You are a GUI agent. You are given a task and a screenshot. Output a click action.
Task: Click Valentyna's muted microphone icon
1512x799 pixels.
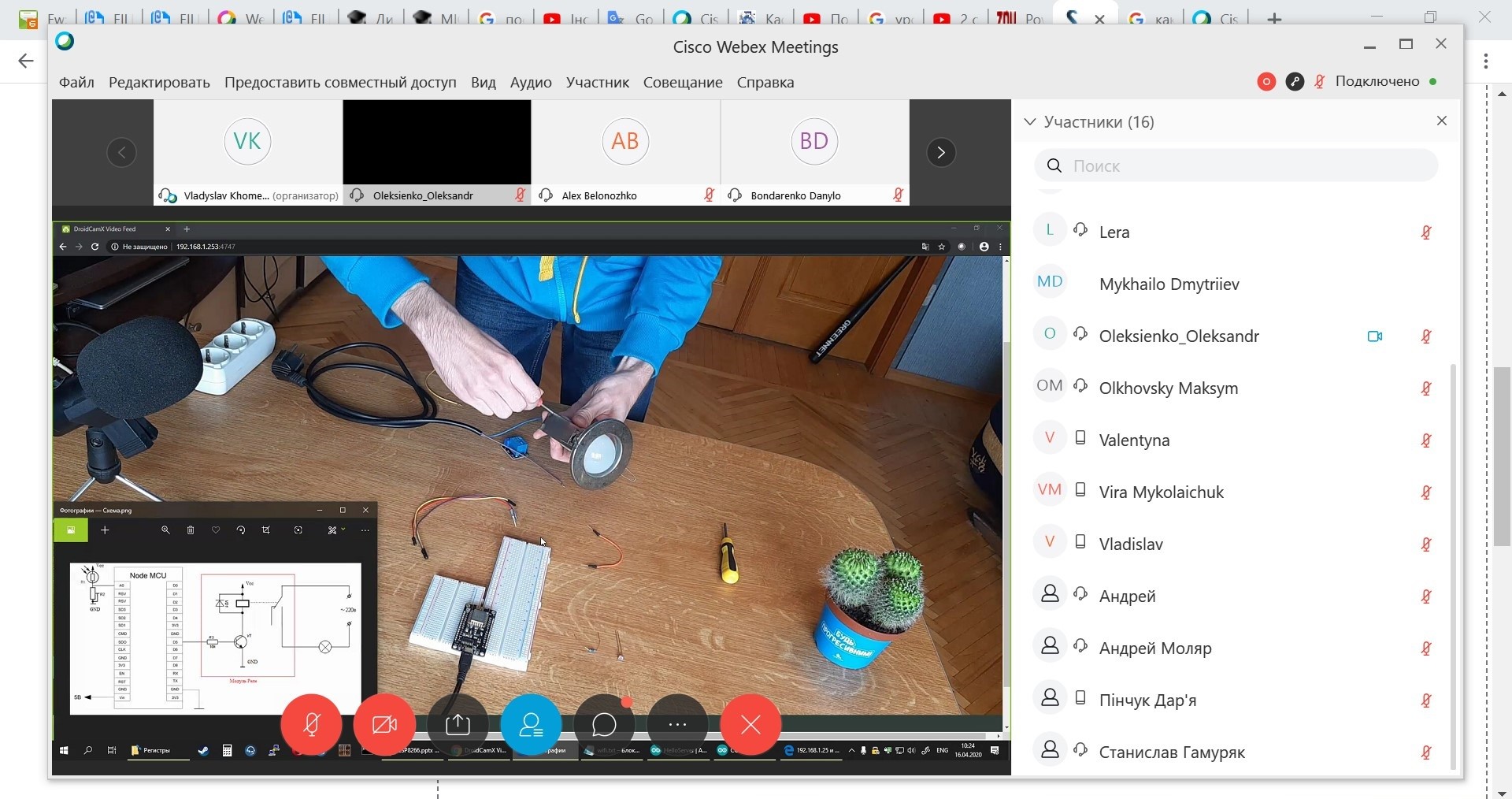[1426, 440]
